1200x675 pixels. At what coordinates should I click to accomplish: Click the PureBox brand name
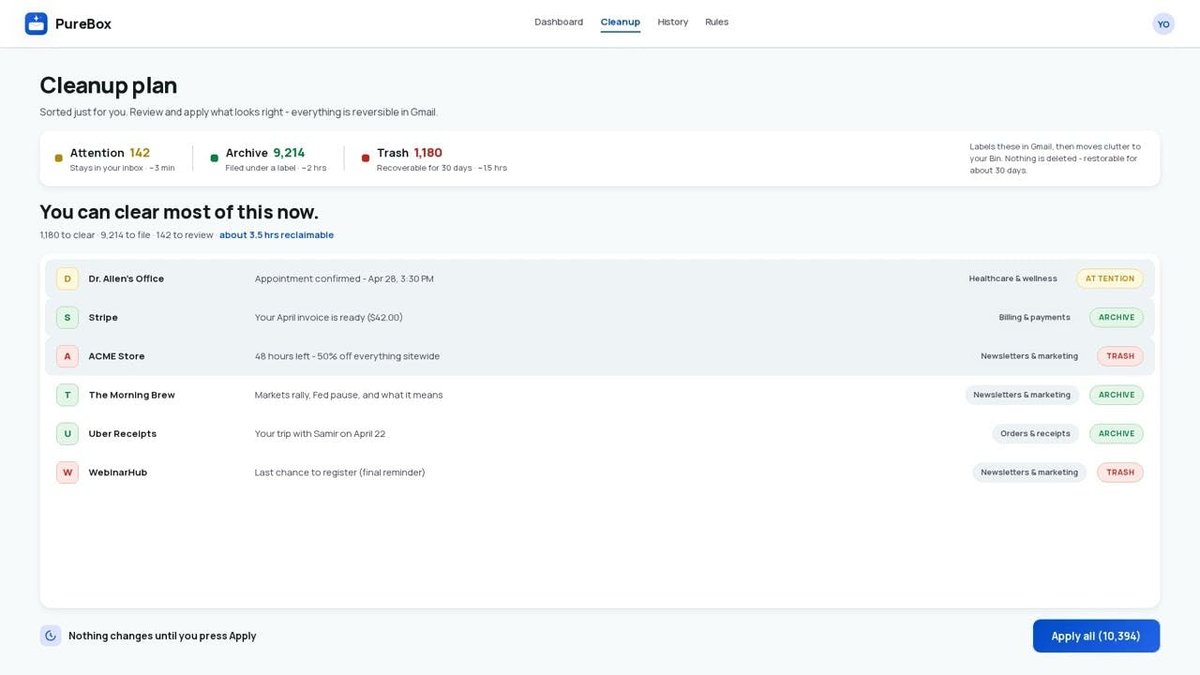tap(83, 24)
